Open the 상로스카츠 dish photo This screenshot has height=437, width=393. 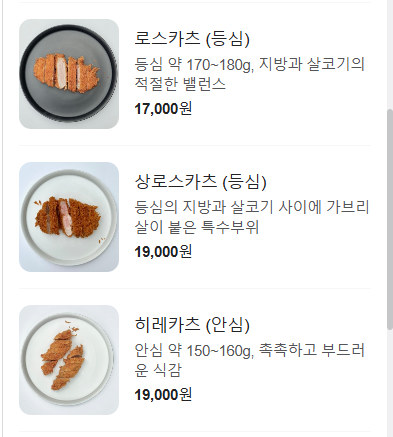pos(69,217)
